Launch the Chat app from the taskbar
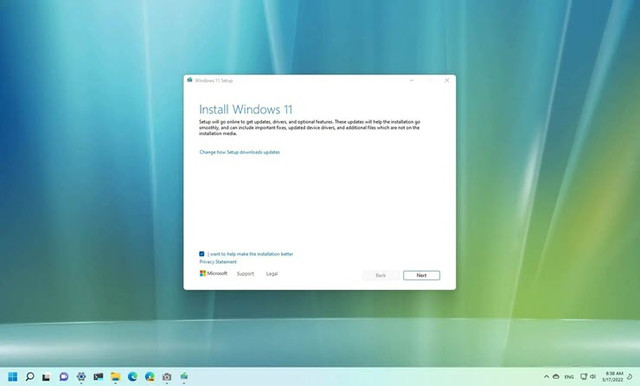The width and height of the screenshot is (640, 386). [x=64, y=377]
